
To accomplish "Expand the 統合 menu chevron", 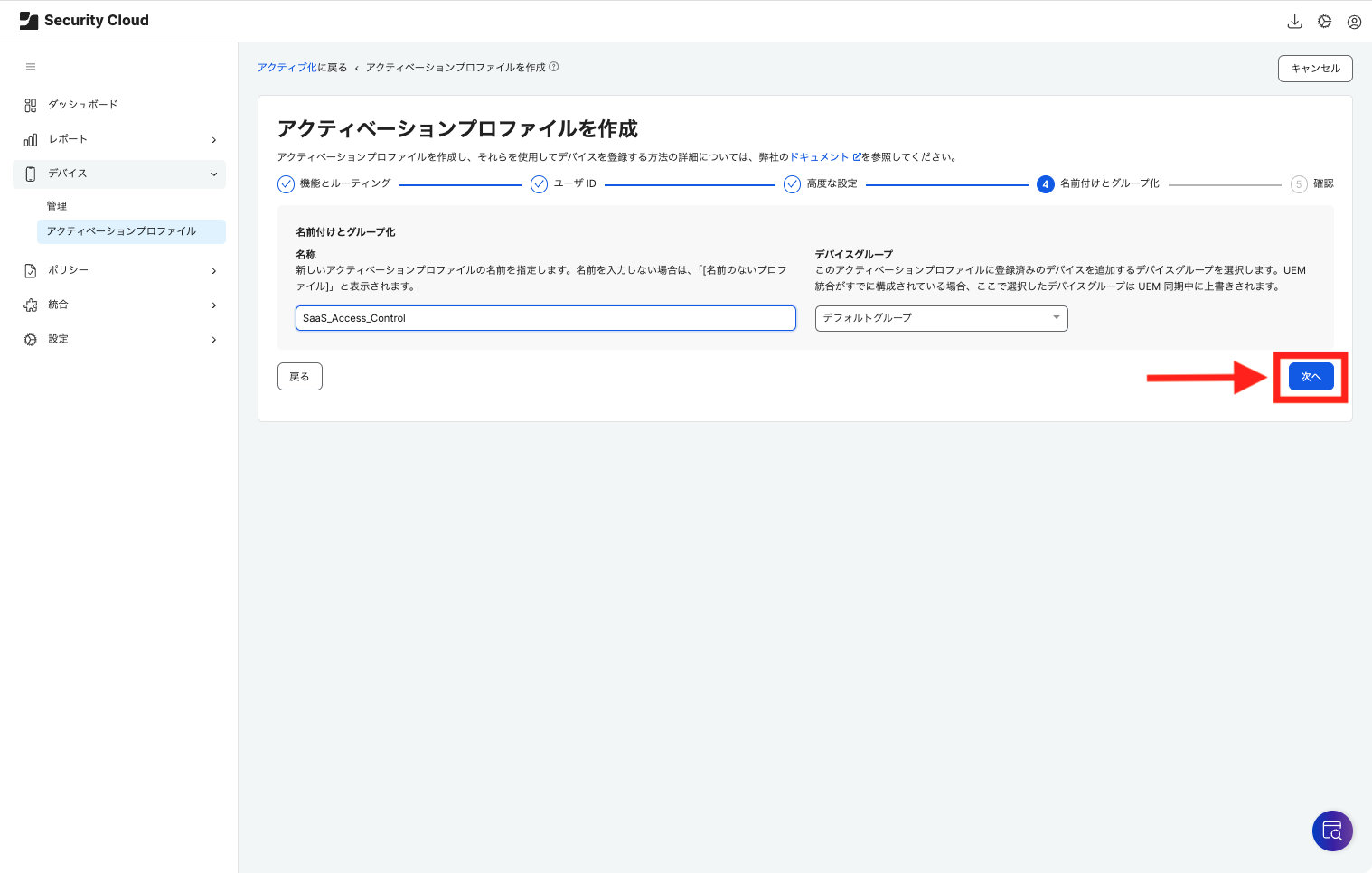I will coord(214,305).
